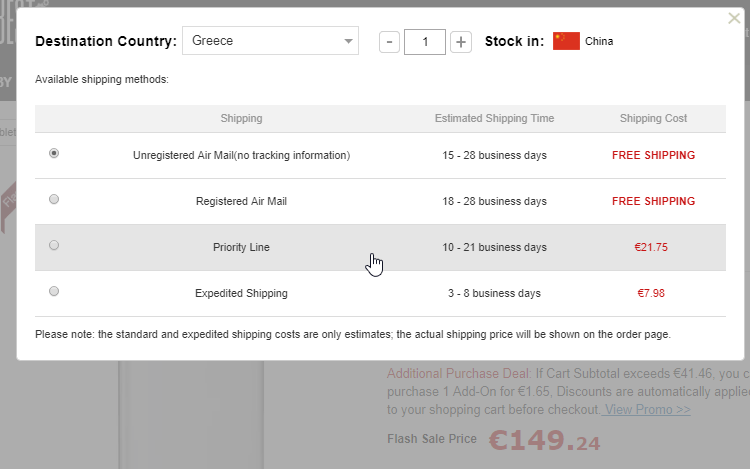This screenshot has height=469, width=750.
Task: Click the Expedited Shipping label
Action: point(241,293)
